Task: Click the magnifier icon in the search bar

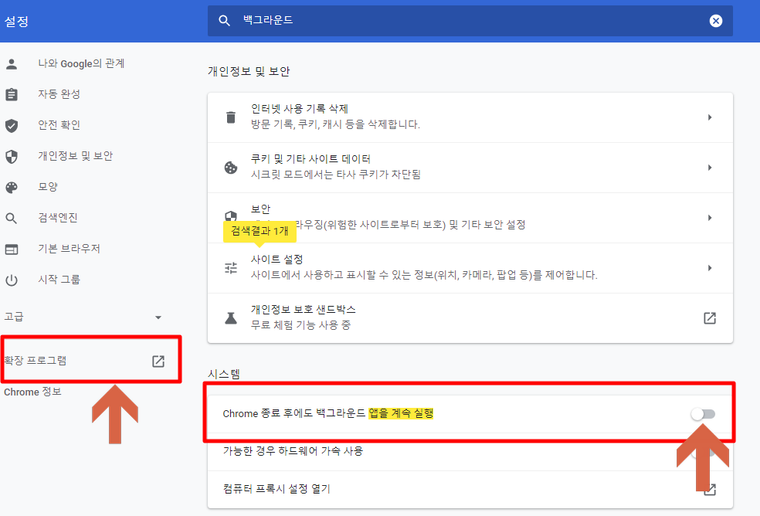Action: point(224,21)
